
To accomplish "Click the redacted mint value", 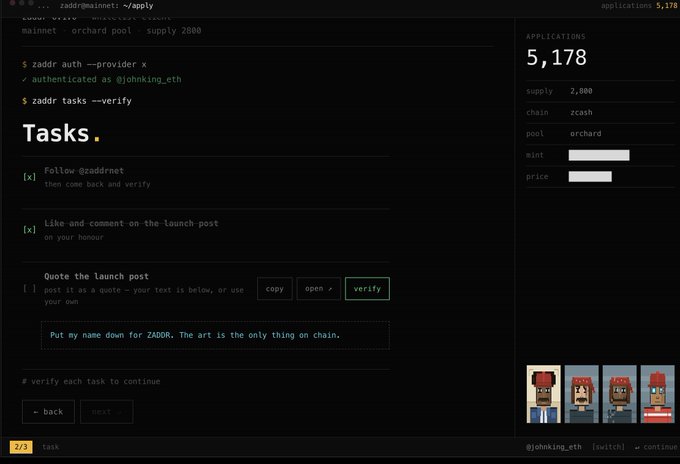I will (599, 155).
